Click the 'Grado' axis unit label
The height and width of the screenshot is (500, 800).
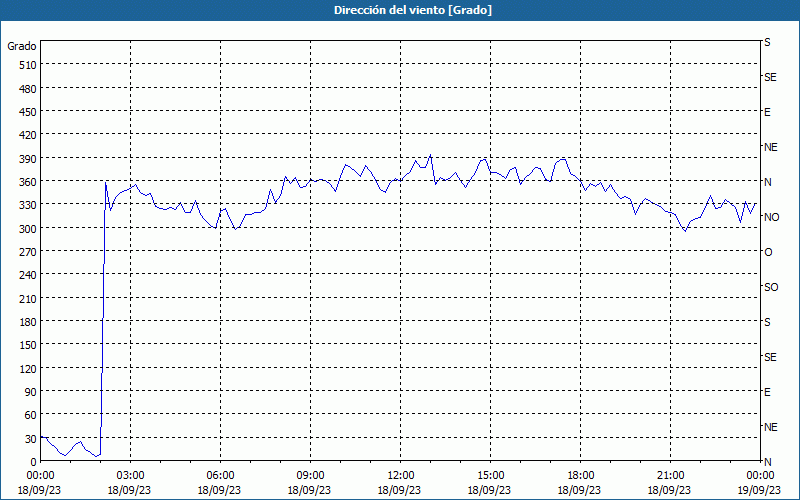tap(22, 46)
